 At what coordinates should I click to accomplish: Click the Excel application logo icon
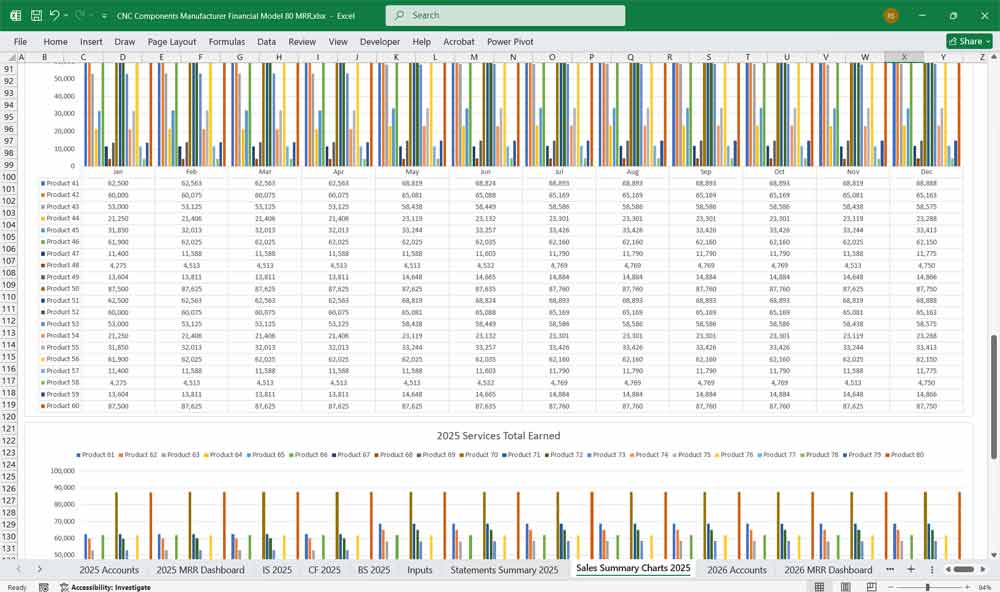coord(15,15)
